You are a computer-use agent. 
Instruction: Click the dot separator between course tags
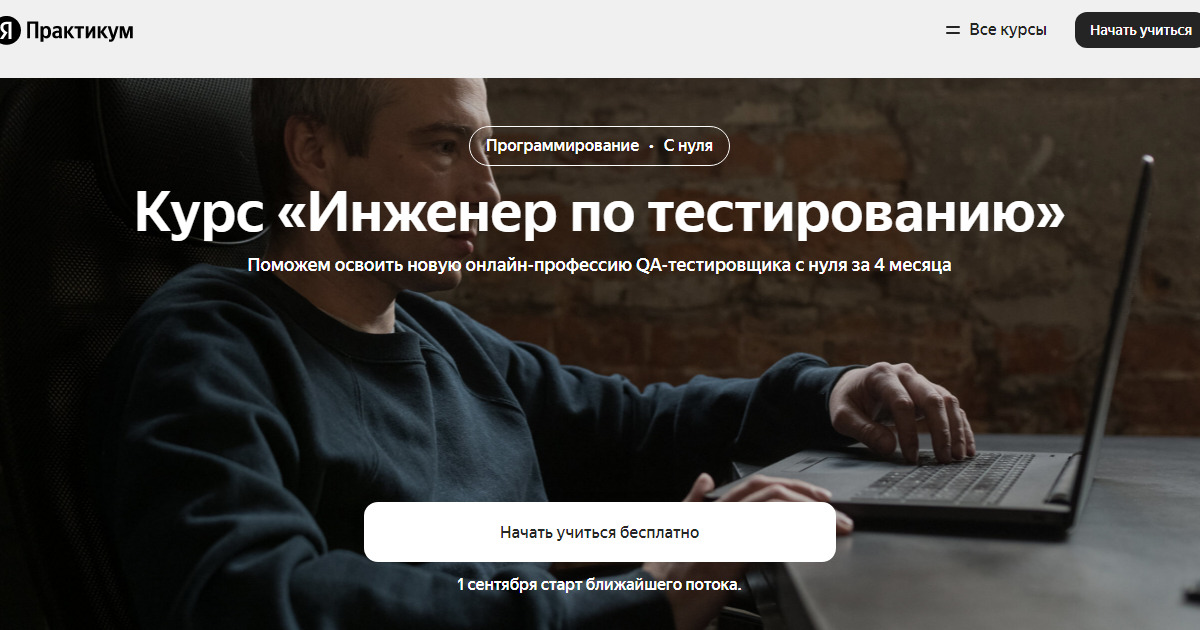click(651, 146)
